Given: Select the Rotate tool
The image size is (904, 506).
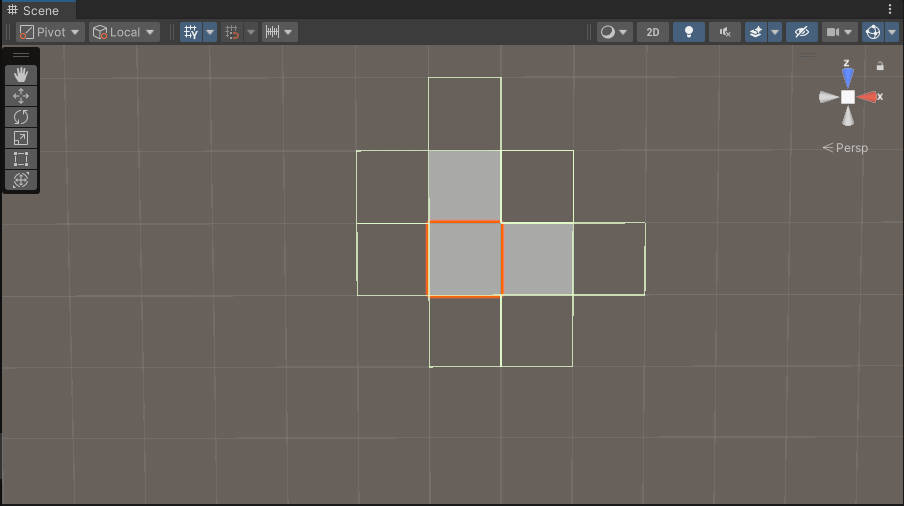Looking at the screenshot, I should tap(21, 117).
